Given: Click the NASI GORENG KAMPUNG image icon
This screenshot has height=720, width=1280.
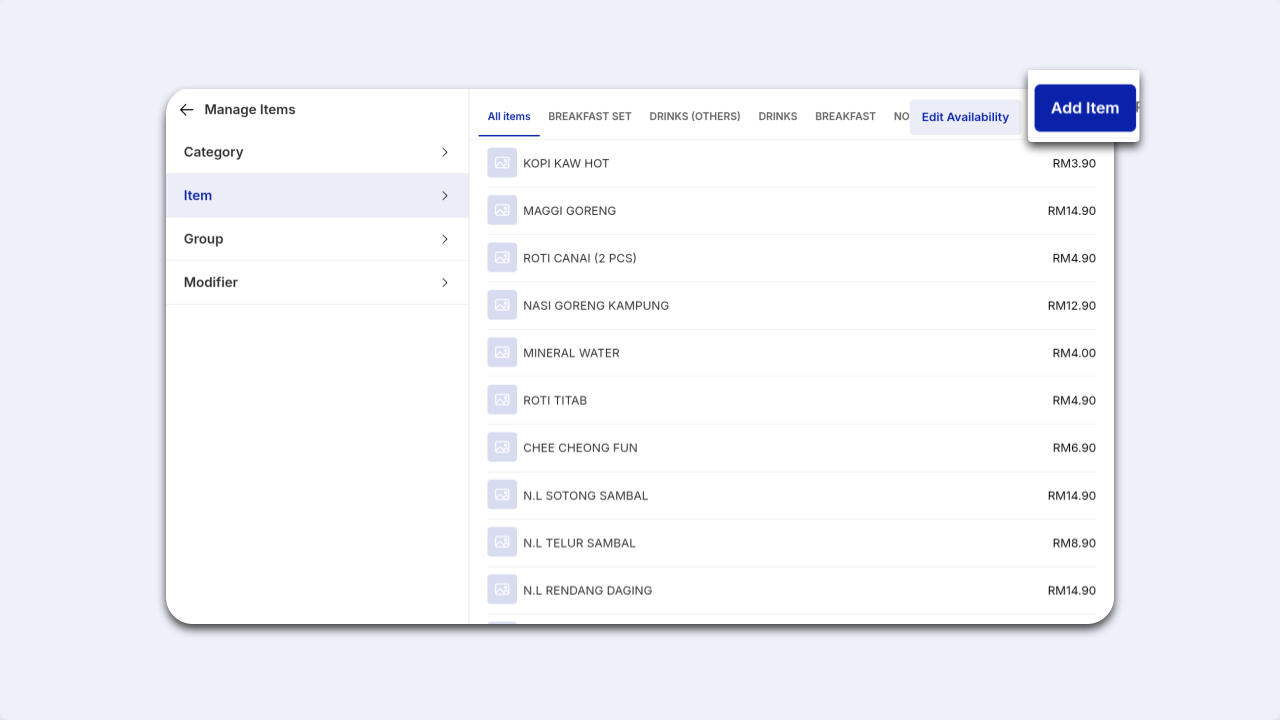Looking at the screenshot, I should pos(502,305).
